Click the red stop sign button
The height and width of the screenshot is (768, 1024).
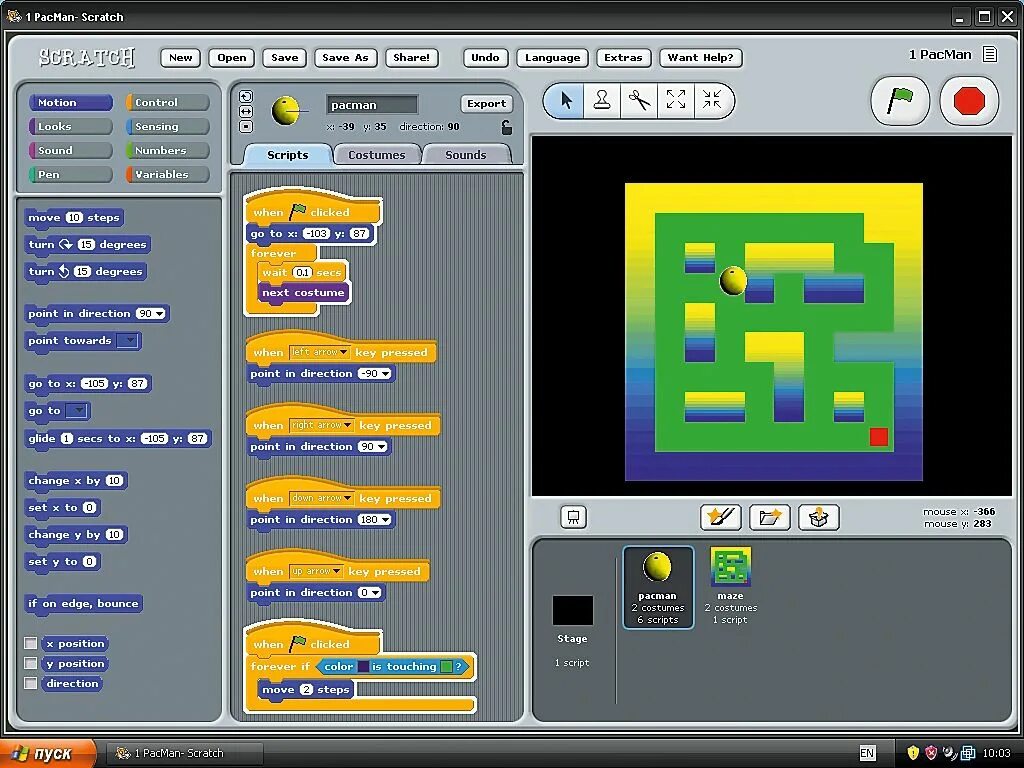click(969, 101)
